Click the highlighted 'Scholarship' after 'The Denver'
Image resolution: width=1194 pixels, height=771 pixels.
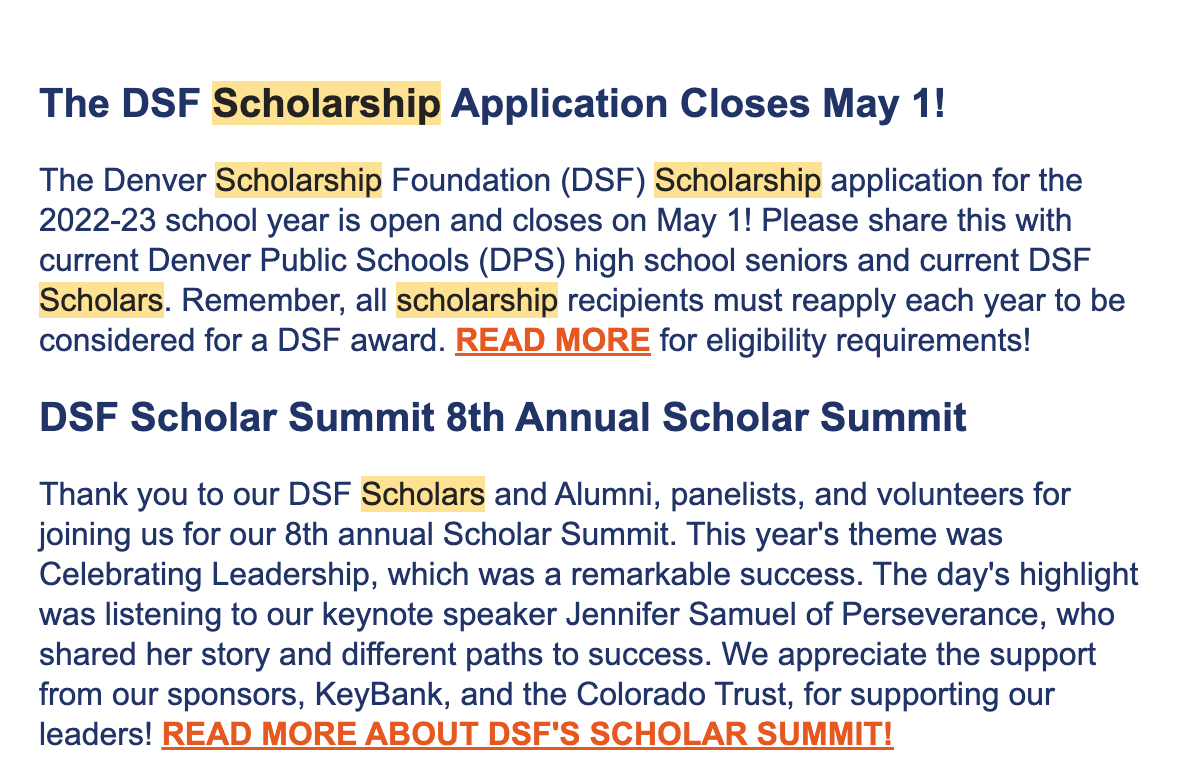coord(298,180)
